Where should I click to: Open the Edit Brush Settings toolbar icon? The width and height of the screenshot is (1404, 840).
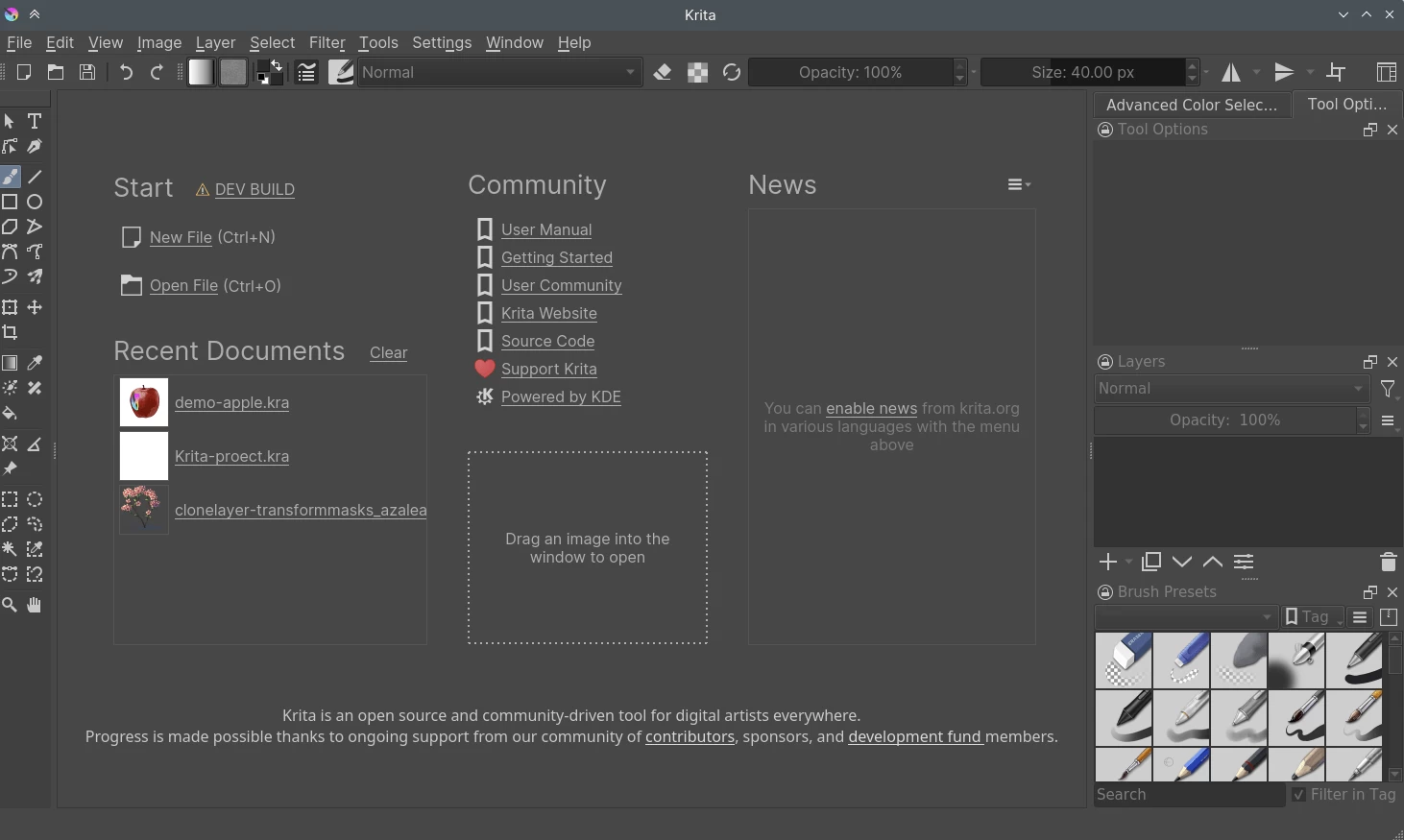[341, 72]
